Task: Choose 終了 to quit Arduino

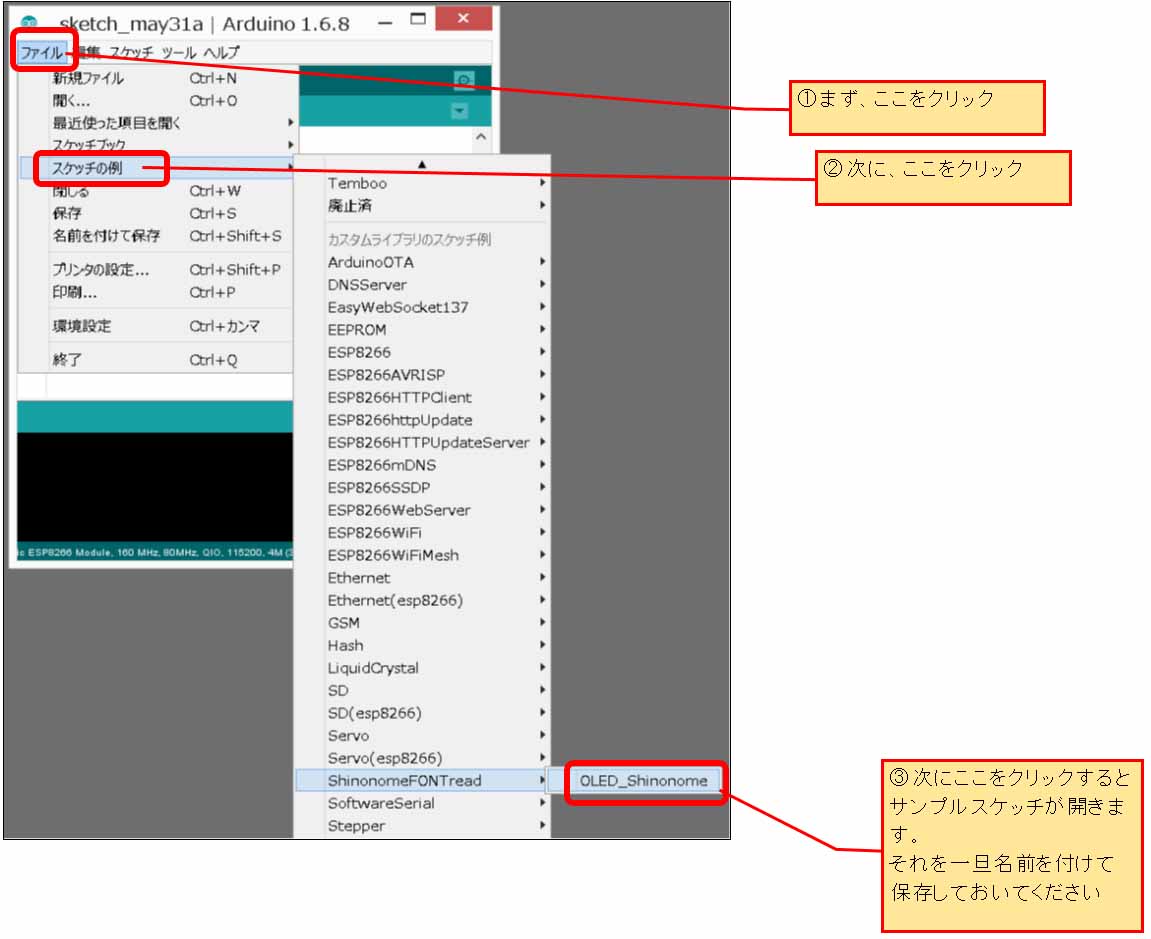Action: coord(156,360)
